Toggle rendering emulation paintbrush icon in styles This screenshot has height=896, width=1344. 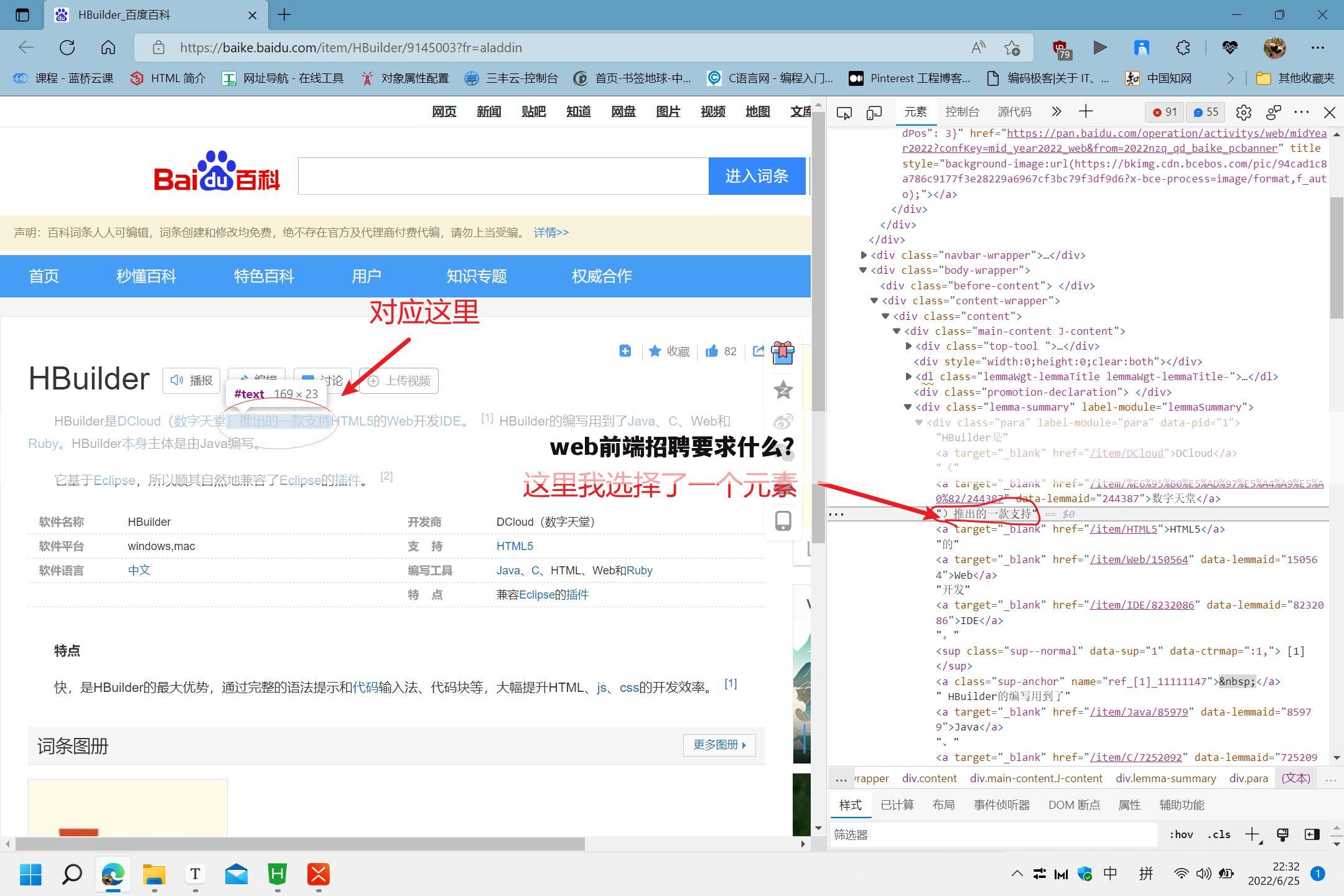(x=1282, y=834)
